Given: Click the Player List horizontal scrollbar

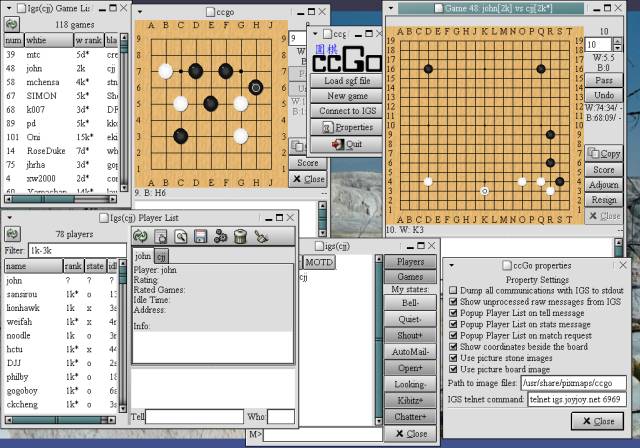Looking at the screenshot, I should [60, 419].
